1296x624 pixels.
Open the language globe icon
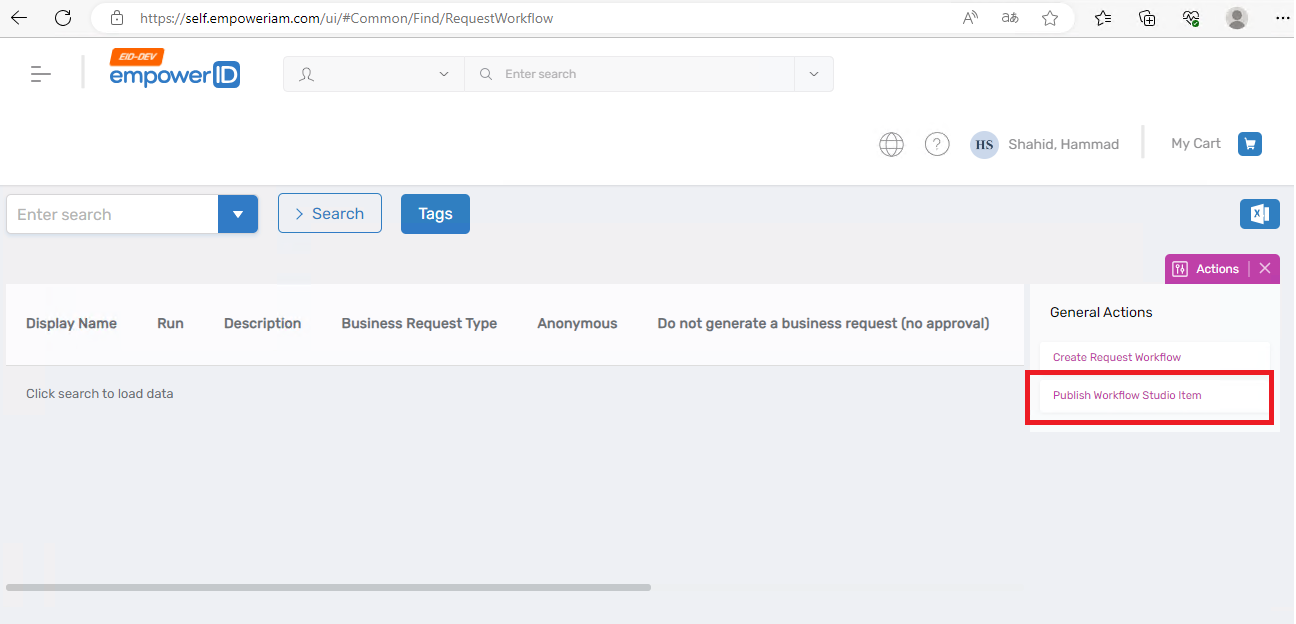coord(891,144)
